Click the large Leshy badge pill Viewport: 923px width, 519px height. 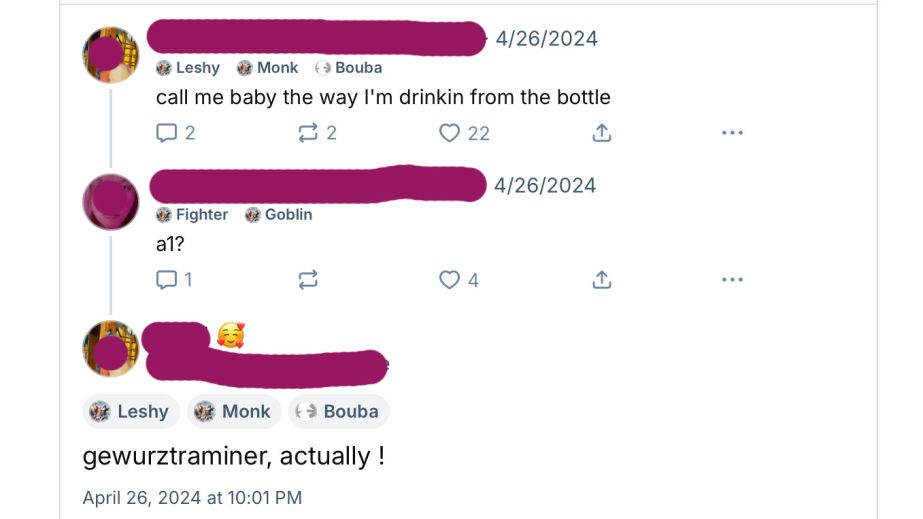click(131, 411)
